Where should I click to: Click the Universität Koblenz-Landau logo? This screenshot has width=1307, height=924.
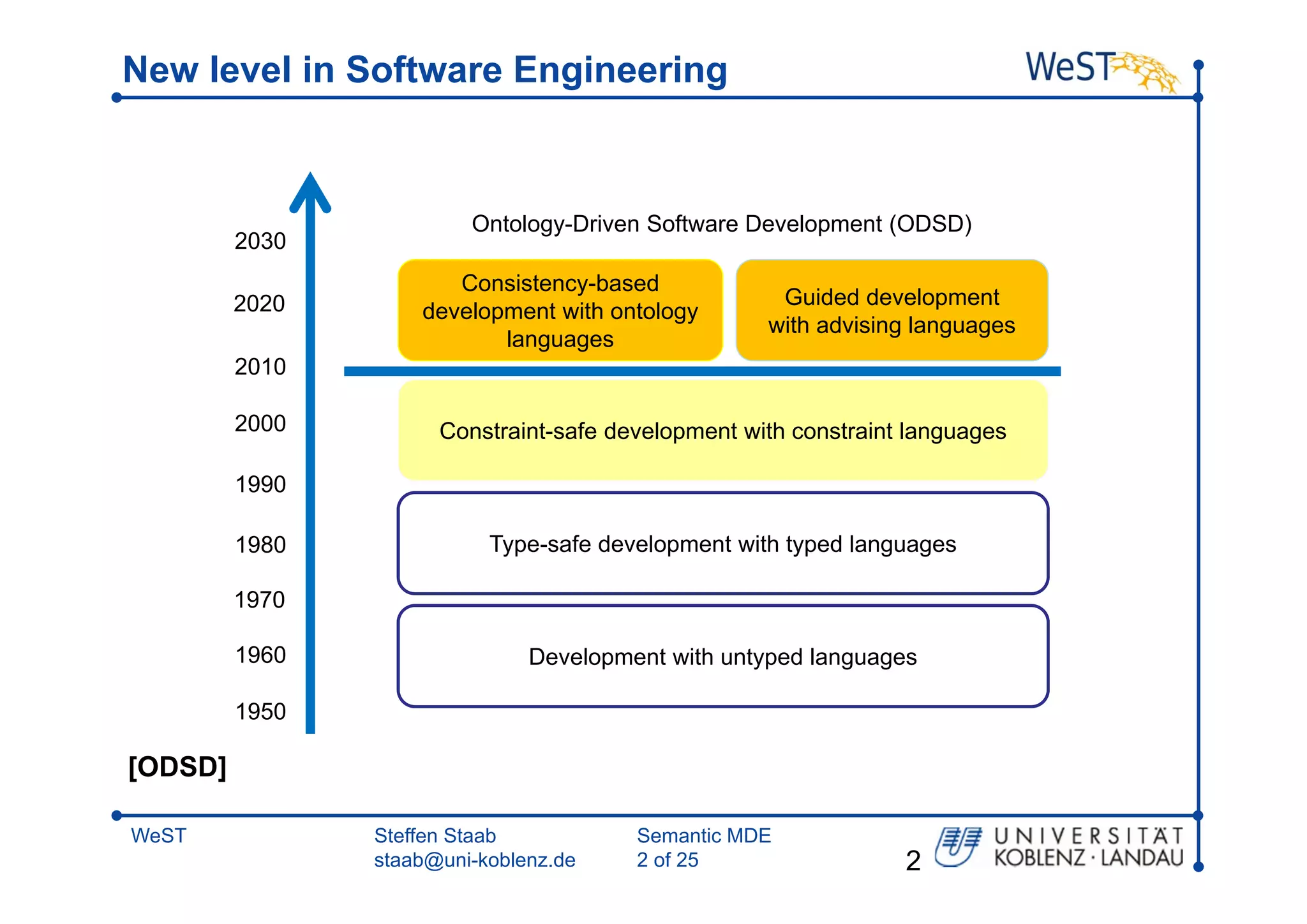click(x=1059, y=847)
